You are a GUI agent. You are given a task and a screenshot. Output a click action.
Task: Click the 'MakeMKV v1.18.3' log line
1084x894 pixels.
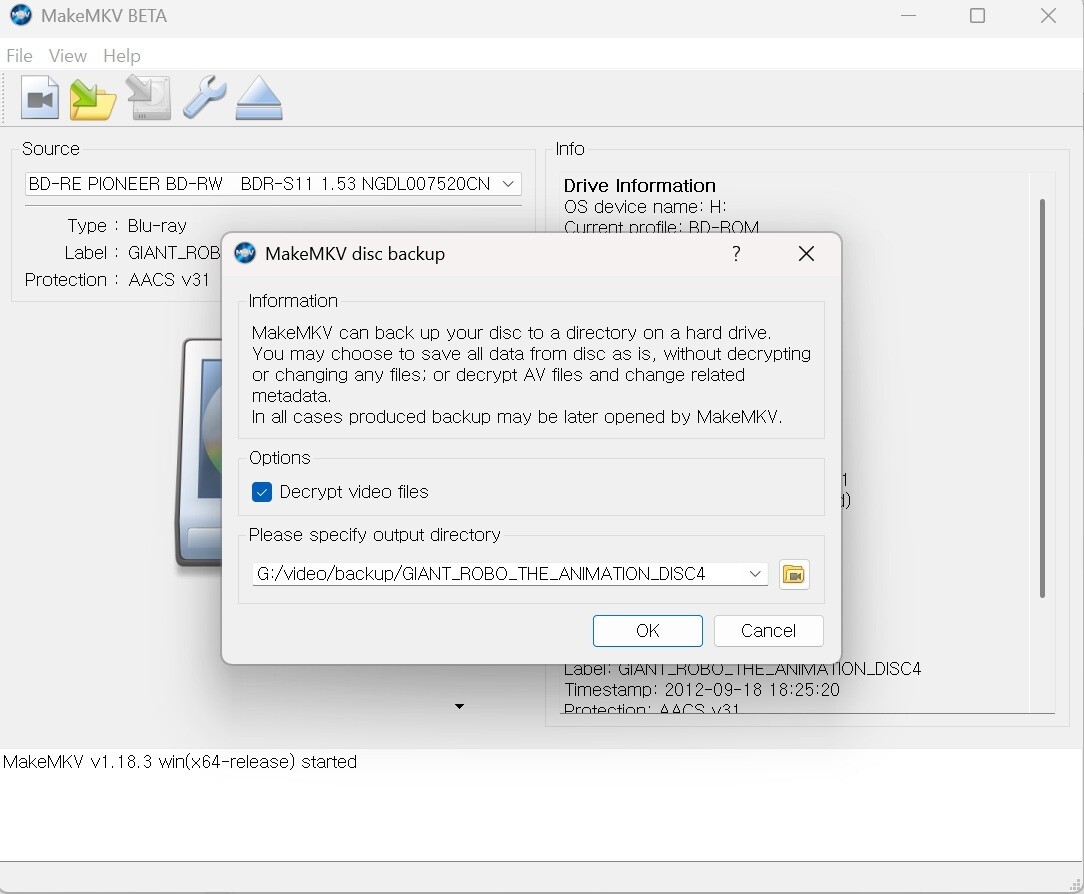180,761
